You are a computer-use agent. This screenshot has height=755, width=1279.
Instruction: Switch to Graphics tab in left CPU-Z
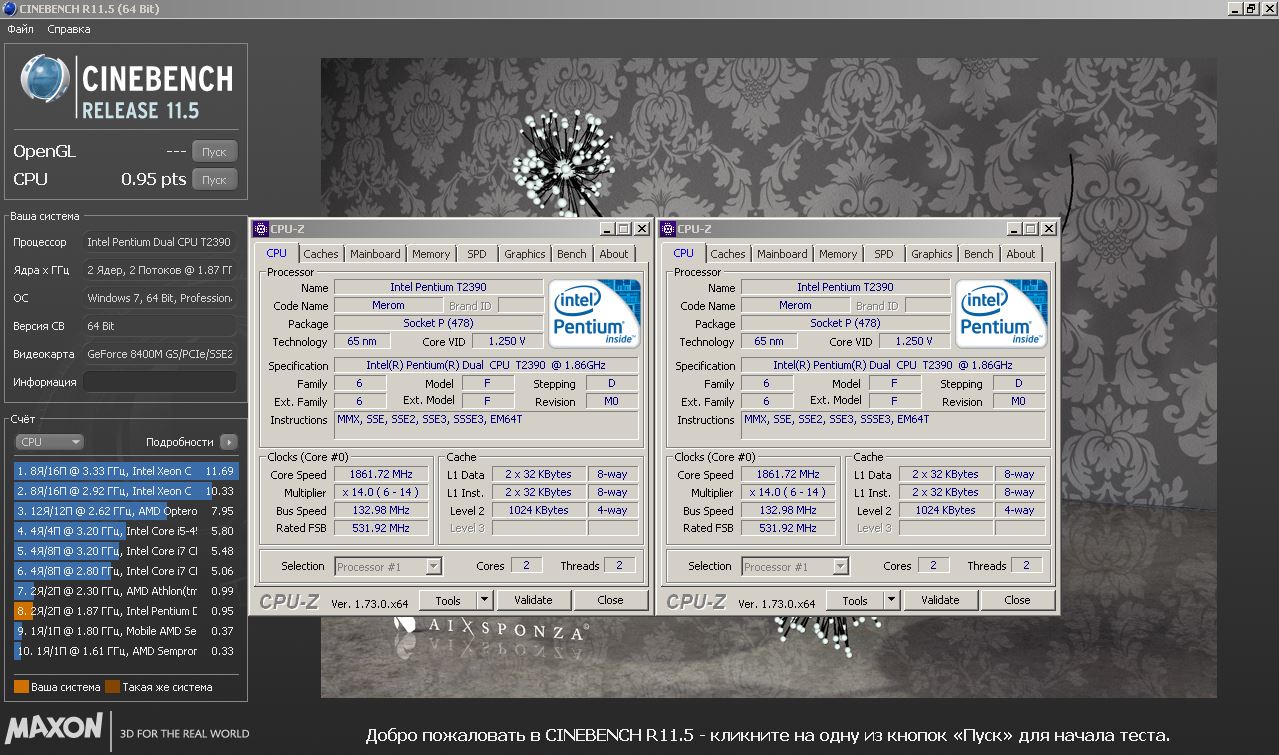pyautogui.click(x=525, y=254)
